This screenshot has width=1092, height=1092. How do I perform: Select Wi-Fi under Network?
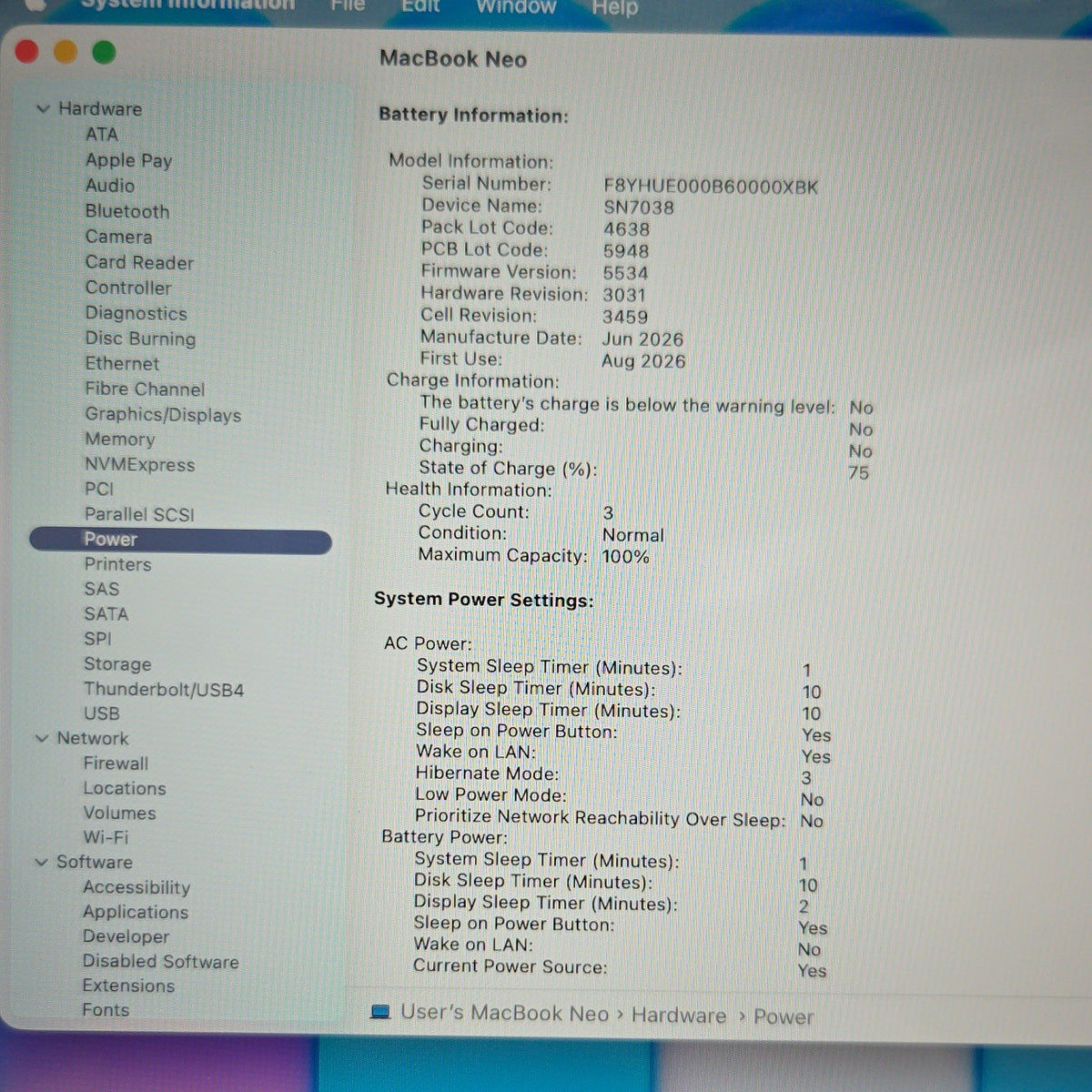[106, 837]
